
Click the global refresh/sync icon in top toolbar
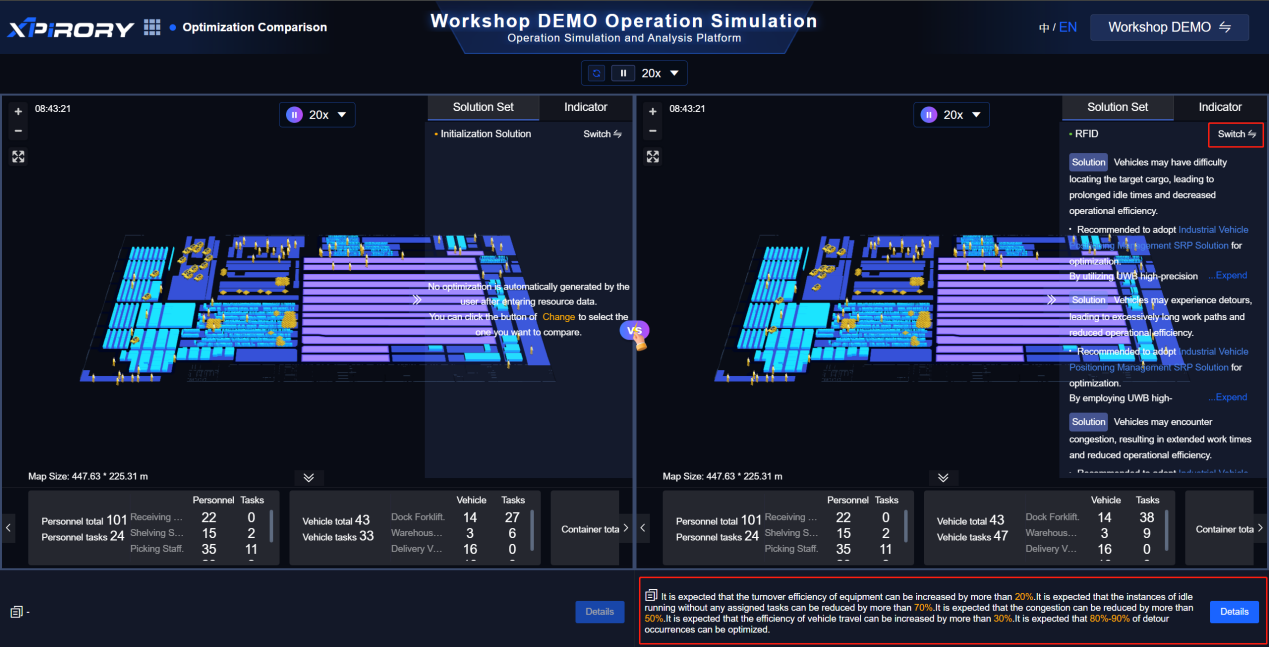point(597,73)
